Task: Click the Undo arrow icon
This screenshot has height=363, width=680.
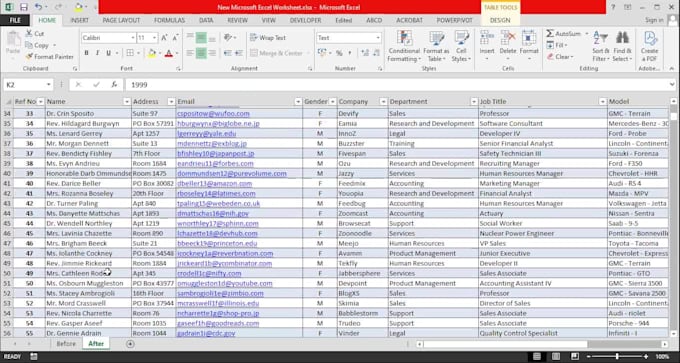Action: click(x=38, y=7)
